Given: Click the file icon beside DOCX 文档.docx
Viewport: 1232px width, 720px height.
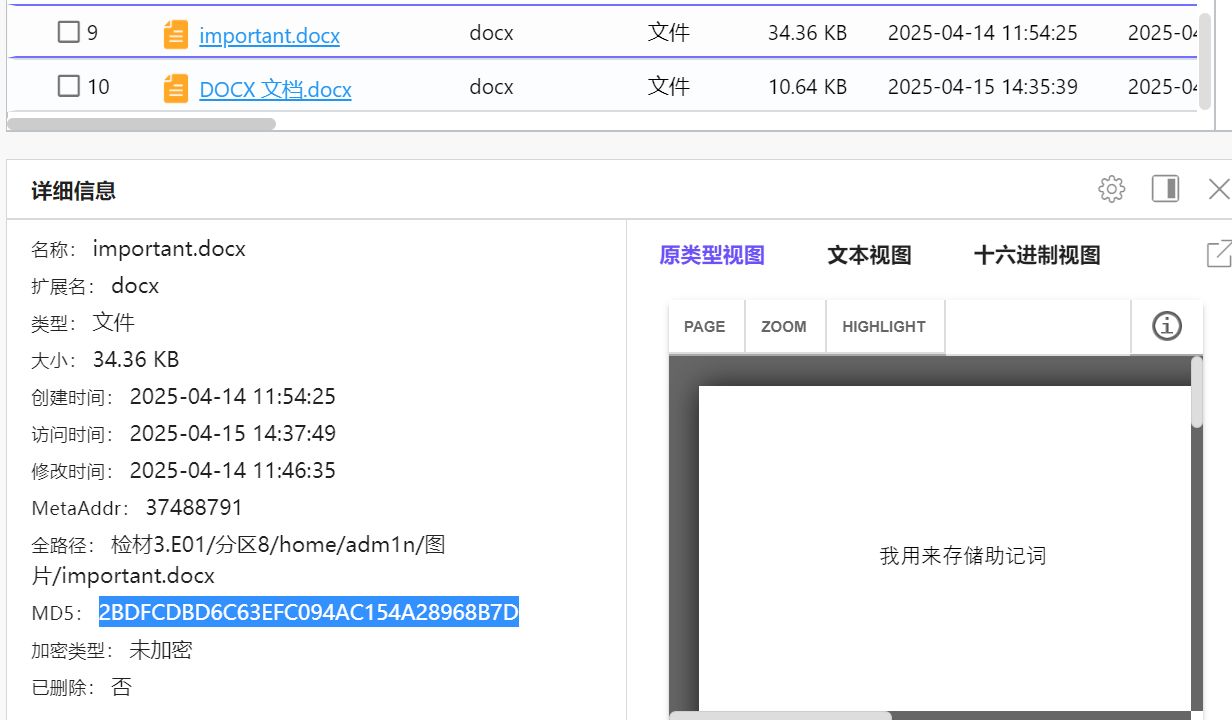Looking at the screenshot, I should tap(175, 86).
